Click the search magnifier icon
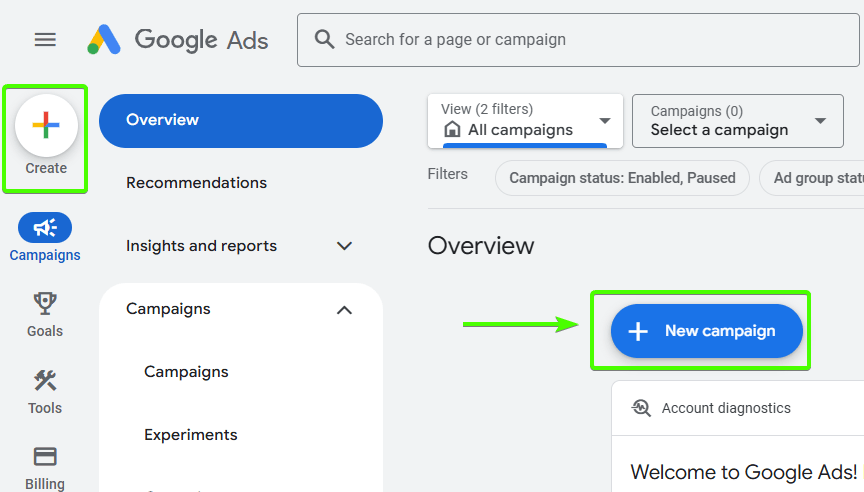 point(324,39)
